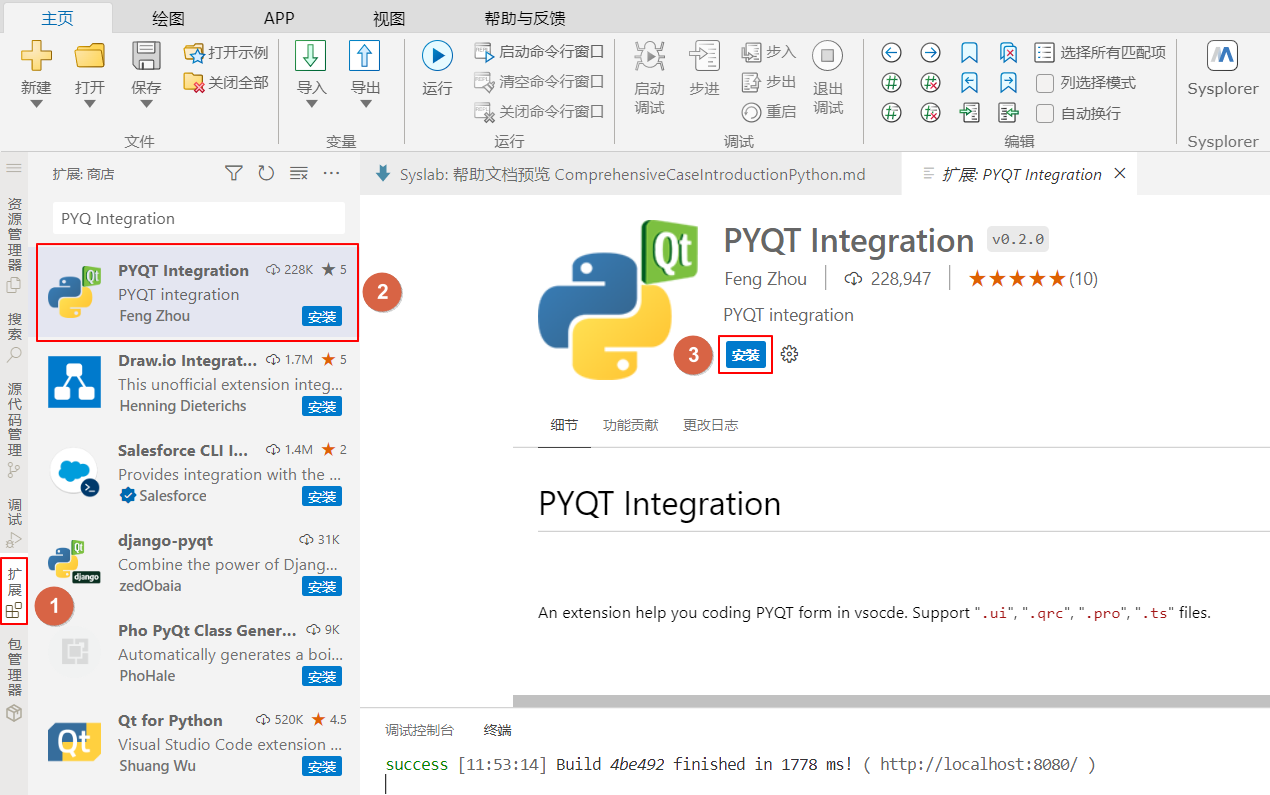
Task: Open the extension settings gear beside 安装
Action: (789, 354)
